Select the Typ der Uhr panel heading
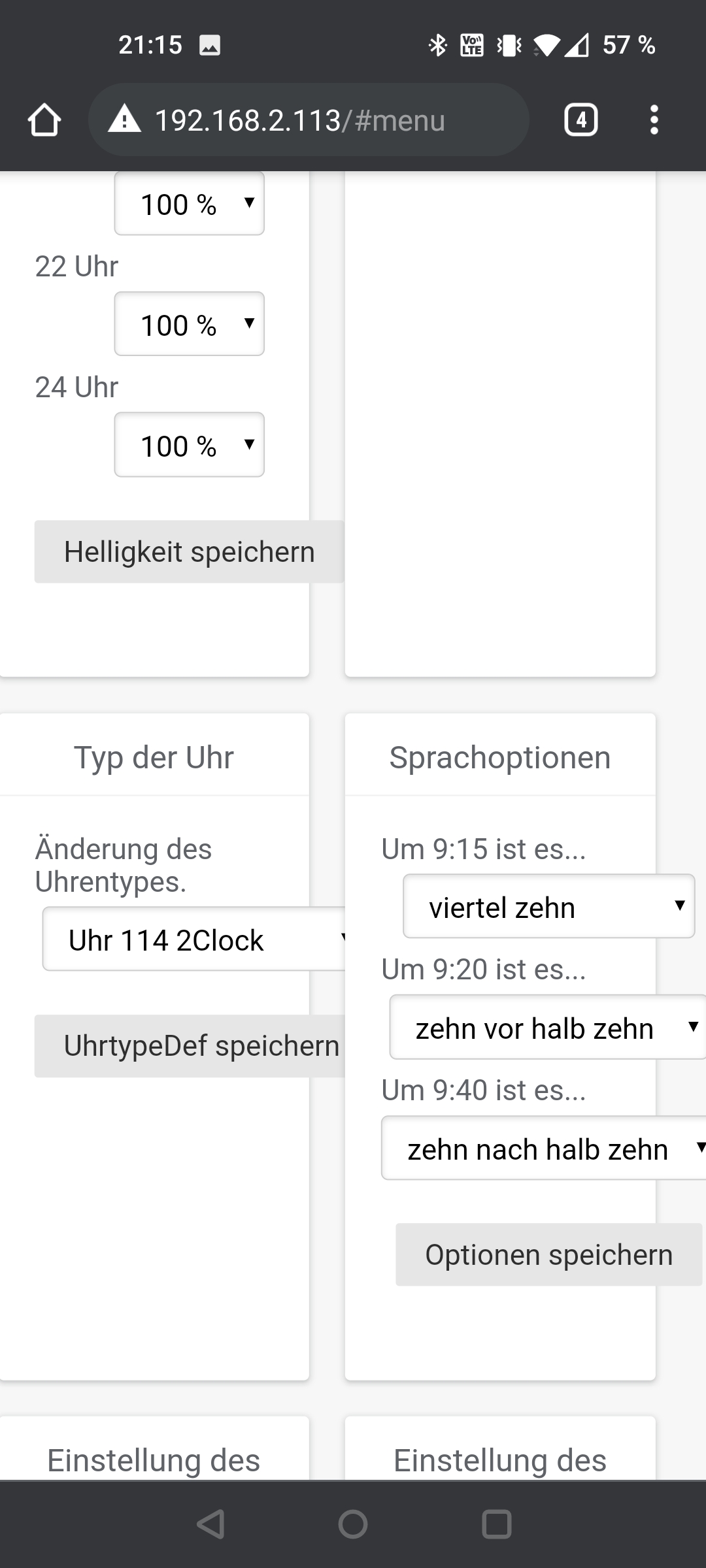Screen dimensions: 706x1568 (x=154, y=757)
